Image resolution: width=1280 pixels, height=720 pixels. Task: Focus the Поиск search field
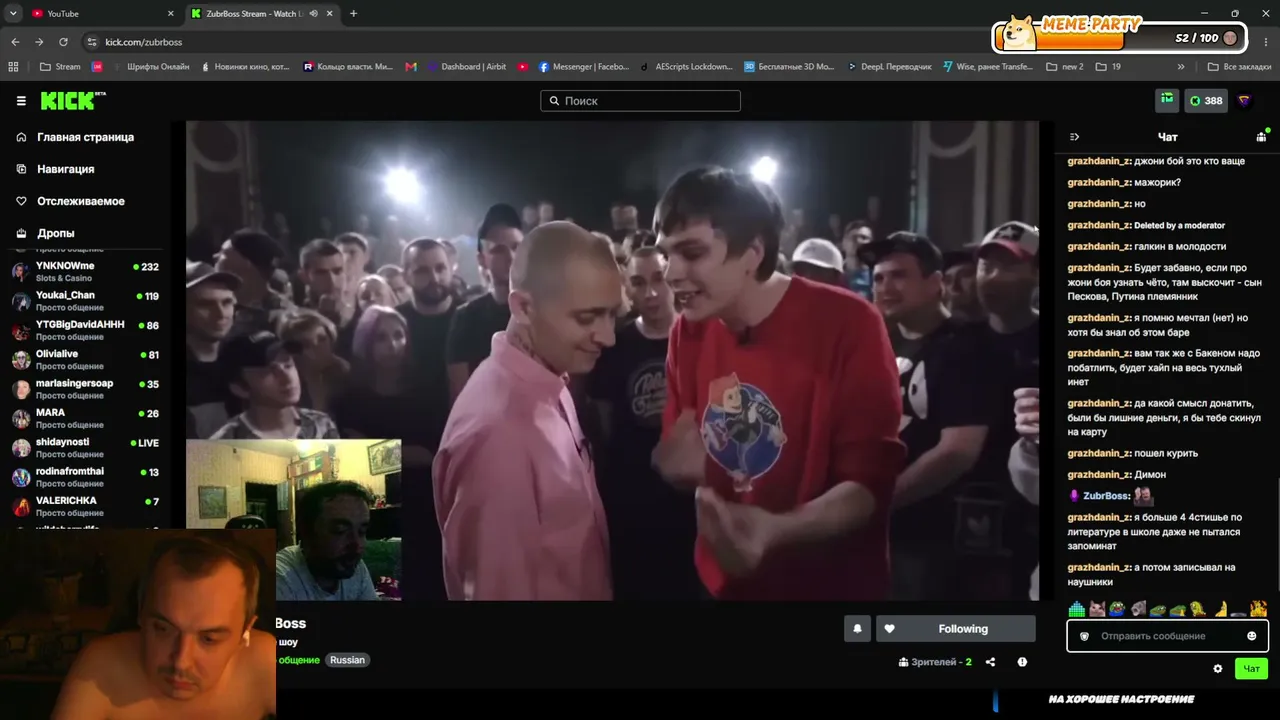pyautogui.click(x=640, y=101)
